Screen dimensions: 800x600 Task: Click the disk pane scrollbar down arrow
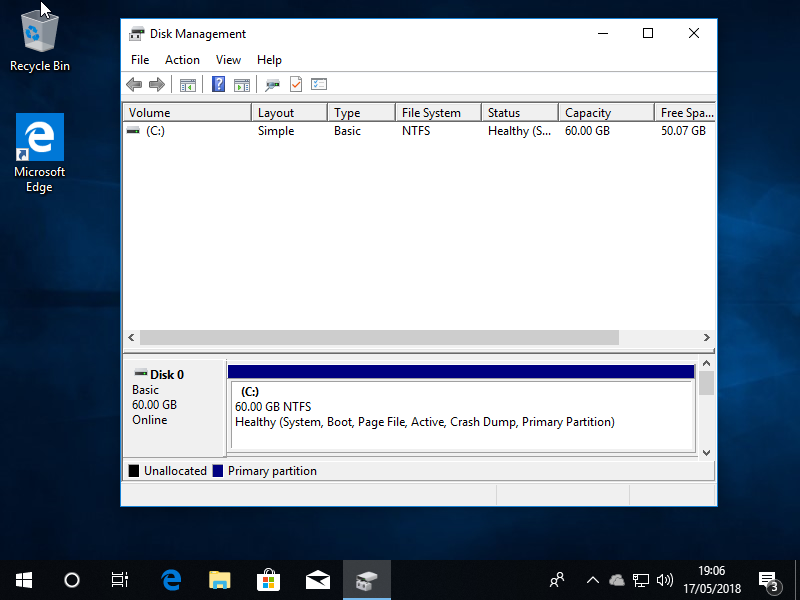[707, 453]
